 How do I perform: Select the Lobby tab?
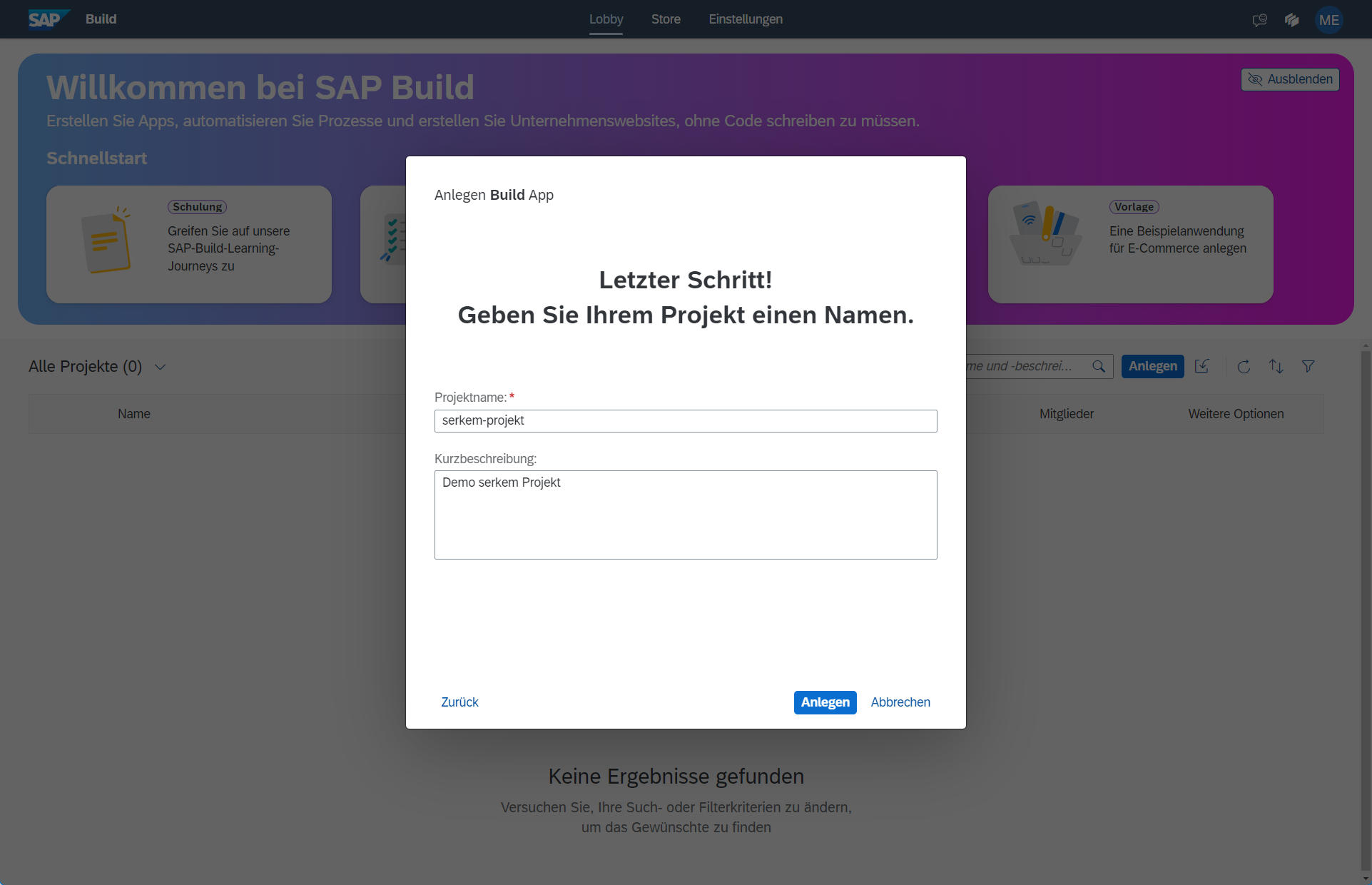[606, 19]
